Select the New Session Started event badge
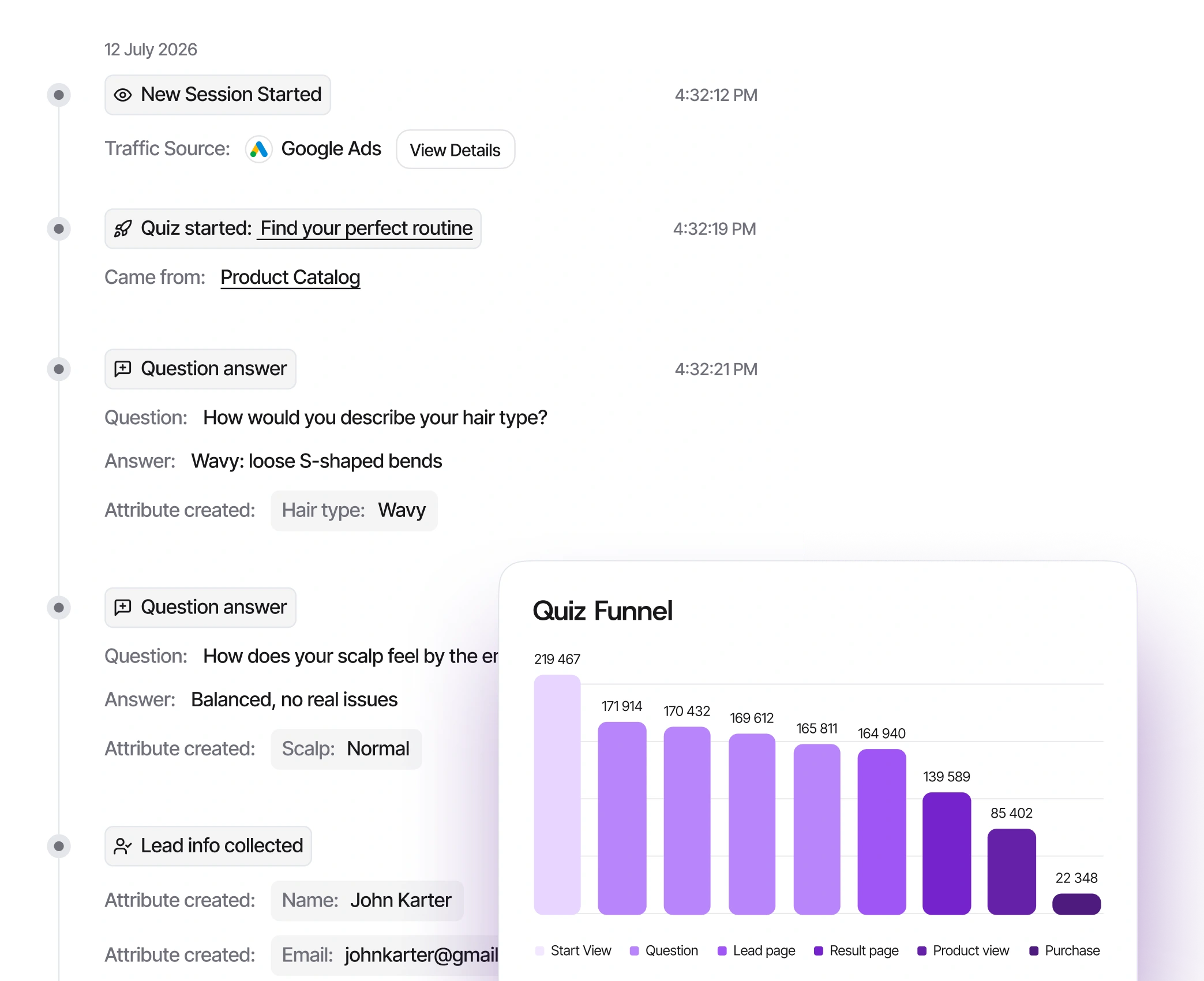Image resolution: width=1204 pixels, height=981 pixels. [x=217, y=95]
